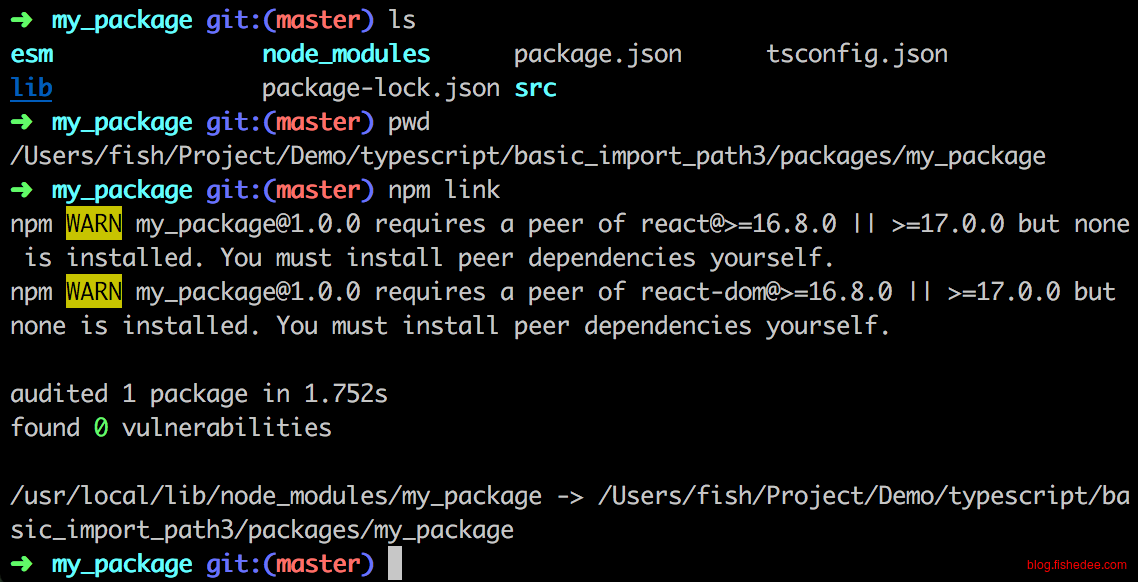This screenshot has height=582, width=1138.
Task: Click the green 0 vulnerabilities count
Action: click(101, 427)
